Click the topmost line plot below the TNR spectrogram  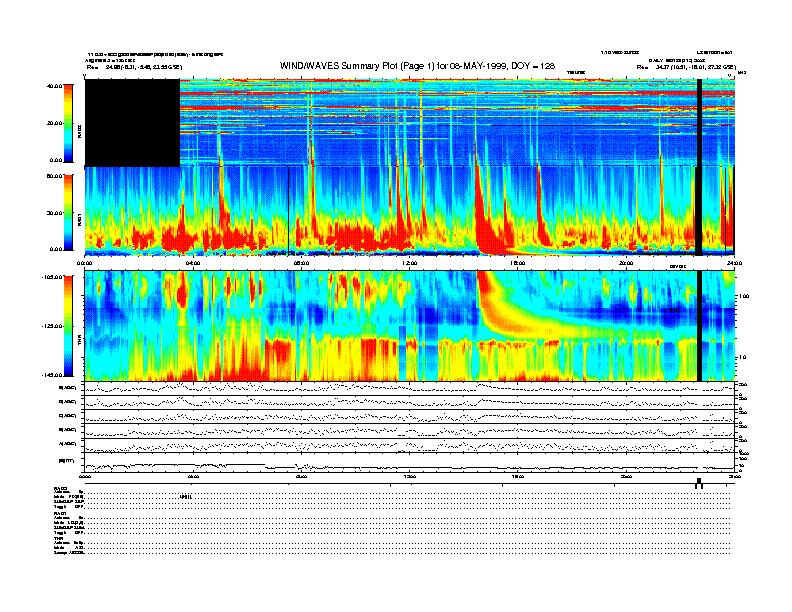[410, 388]
